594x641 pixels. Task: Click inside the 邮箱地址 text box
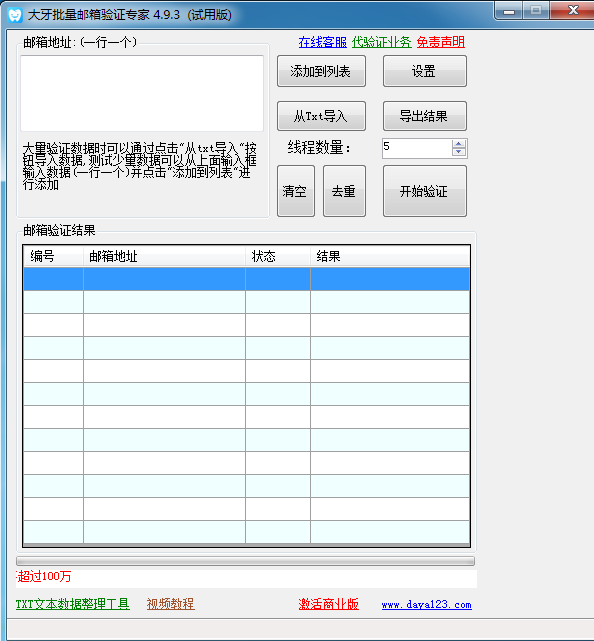pyautogui.click(x=142, y=94)
